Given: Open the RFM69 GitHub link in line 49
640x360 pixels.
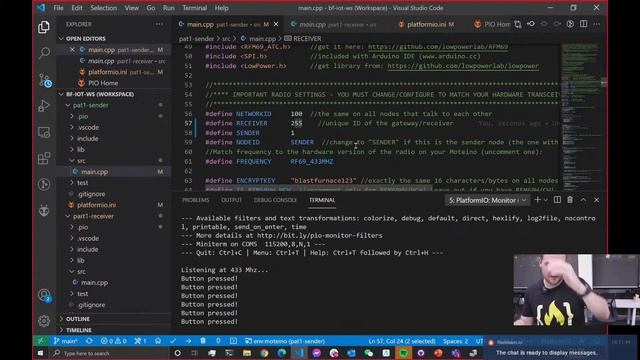Looking at the screenshot, I should point(438,47).
